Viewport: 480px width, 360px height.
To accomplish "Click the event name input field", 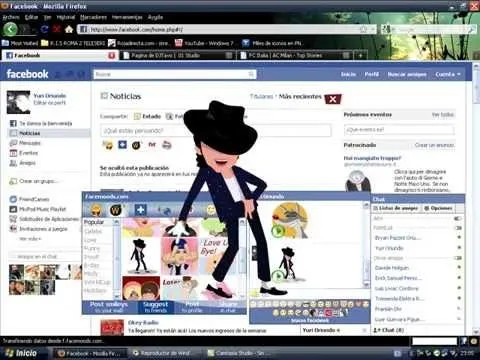I will (399, 129).
